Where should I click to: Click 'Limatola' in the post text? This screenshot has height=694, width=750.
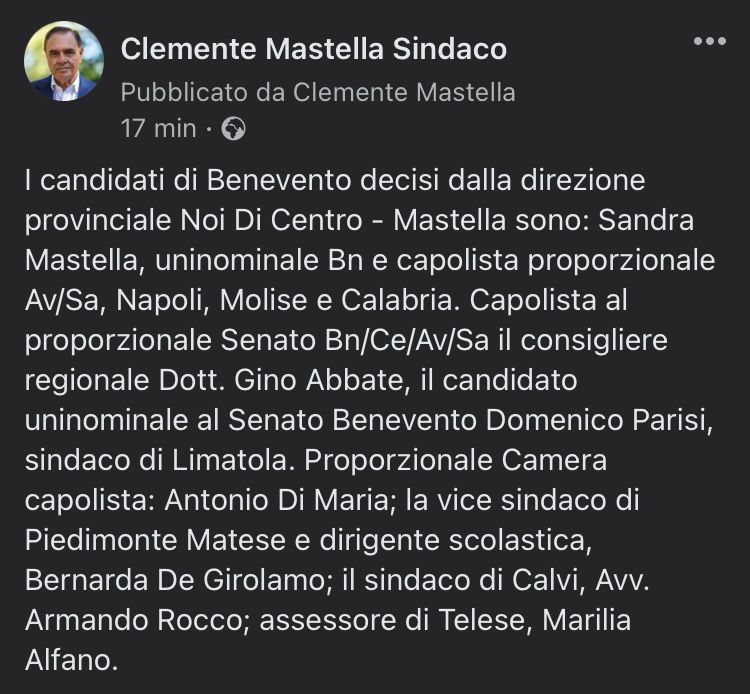pyautogui.click(x=230, y=460)
